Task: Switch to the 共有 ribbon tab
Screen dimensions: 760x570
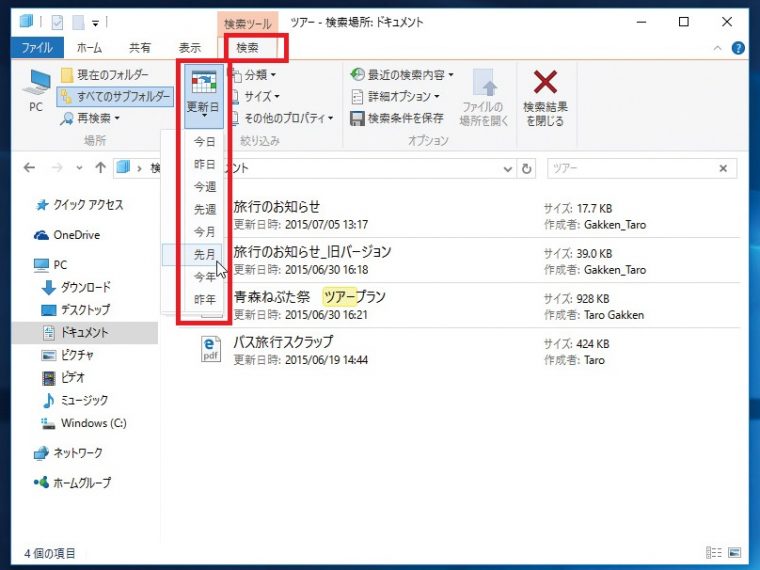Action: [140, 48]
